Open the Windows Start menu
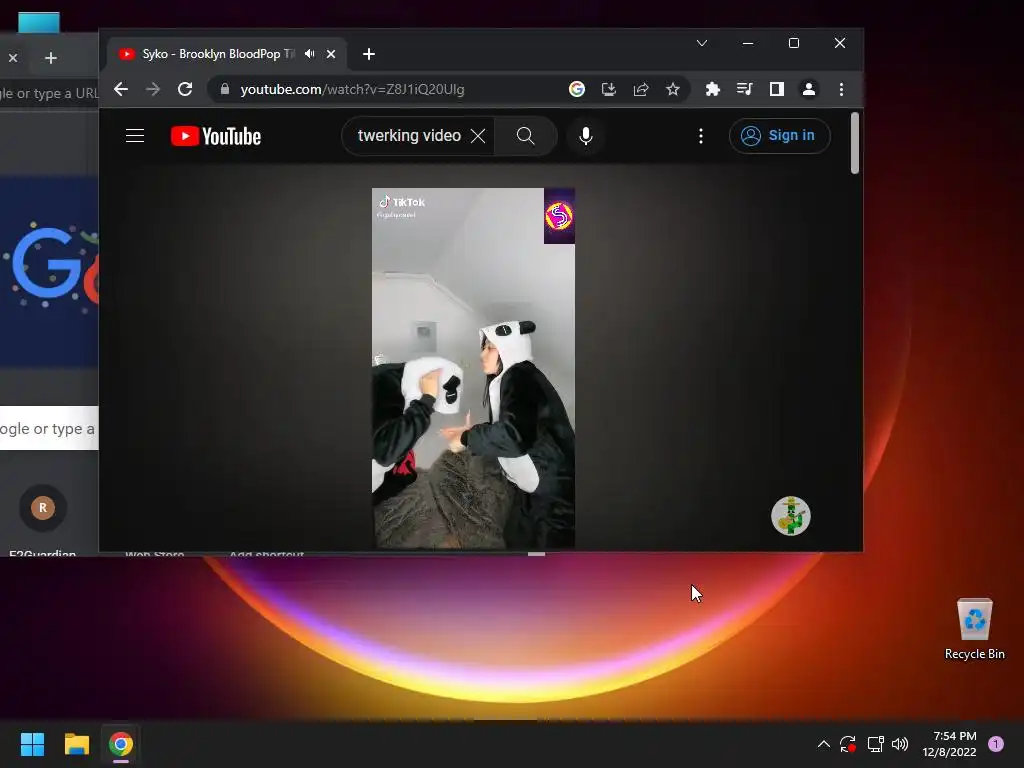This screenshot has height=768, width=1024. (32, 744)
